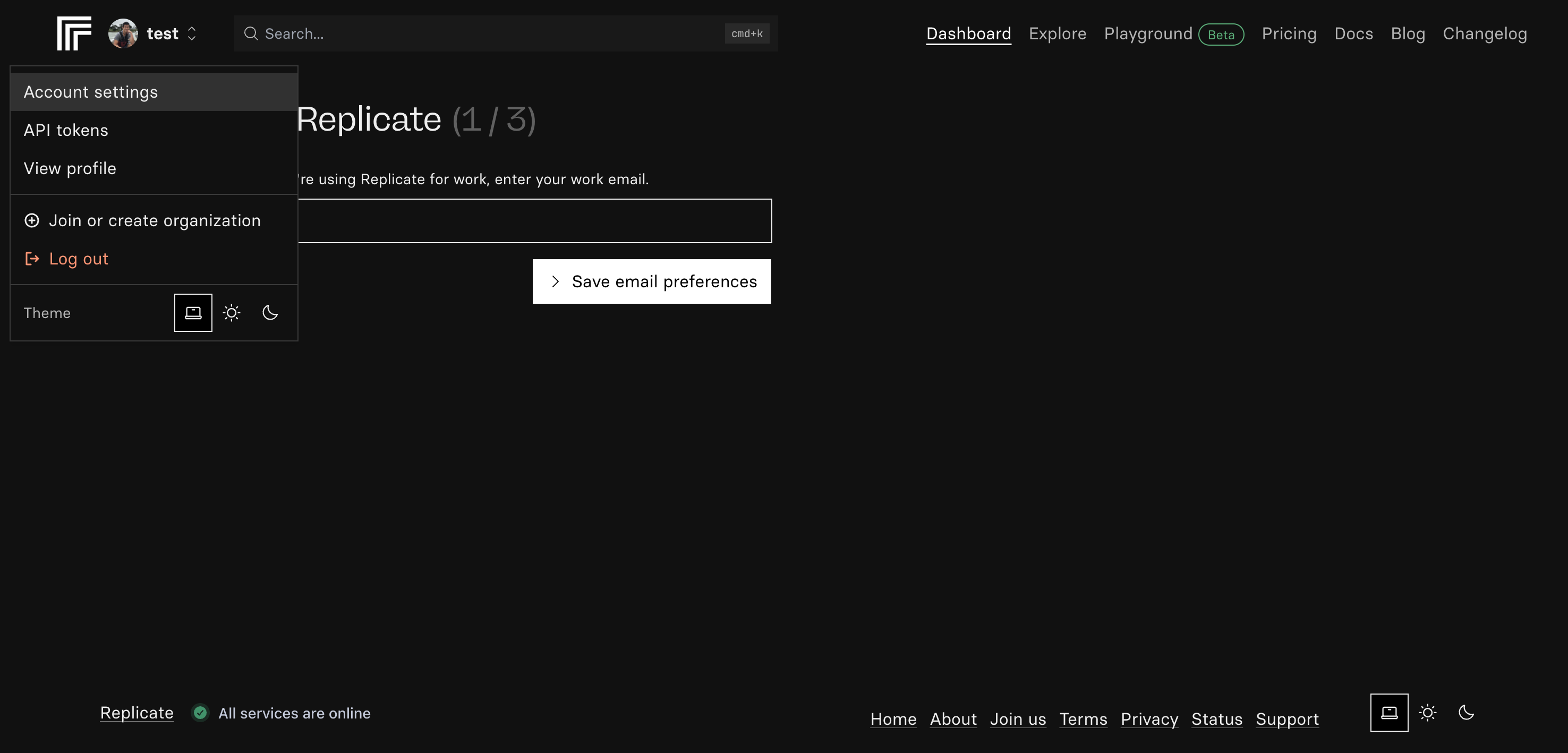This screenshot has height=753, width=1568.
Task: Select system theme in dropdown menu
Action: pyautogui.click(x=193, y=313)
